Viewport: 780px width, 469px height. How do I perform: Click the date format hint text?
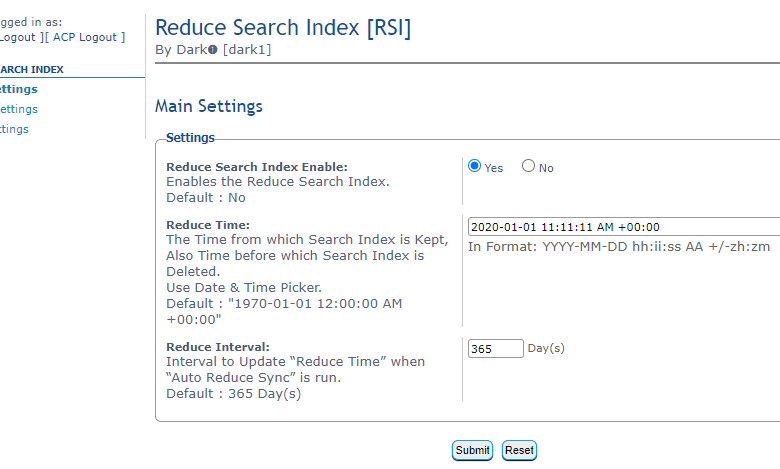click(618, 247)
